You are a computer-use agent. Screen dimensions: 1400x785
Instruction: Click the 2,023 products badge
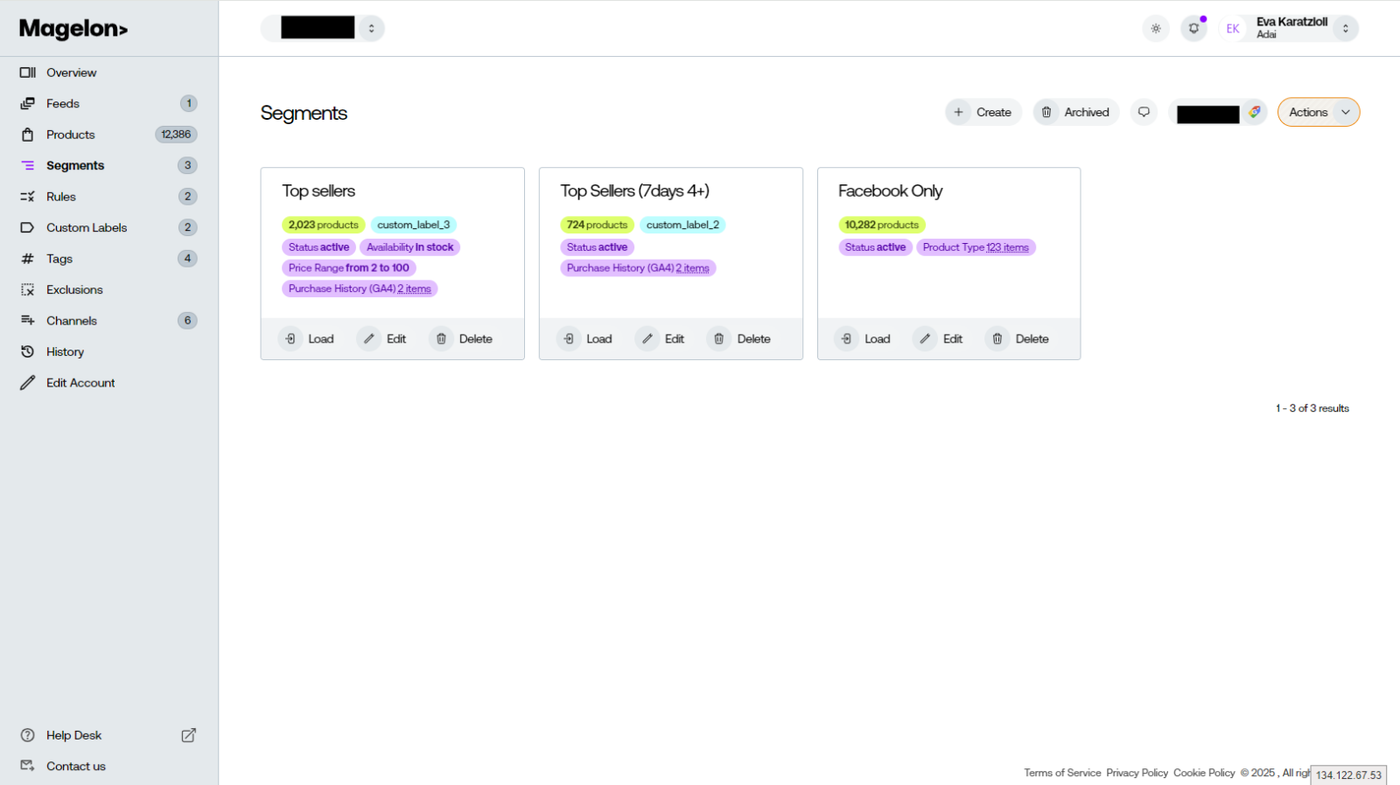(x=323, y=225)
